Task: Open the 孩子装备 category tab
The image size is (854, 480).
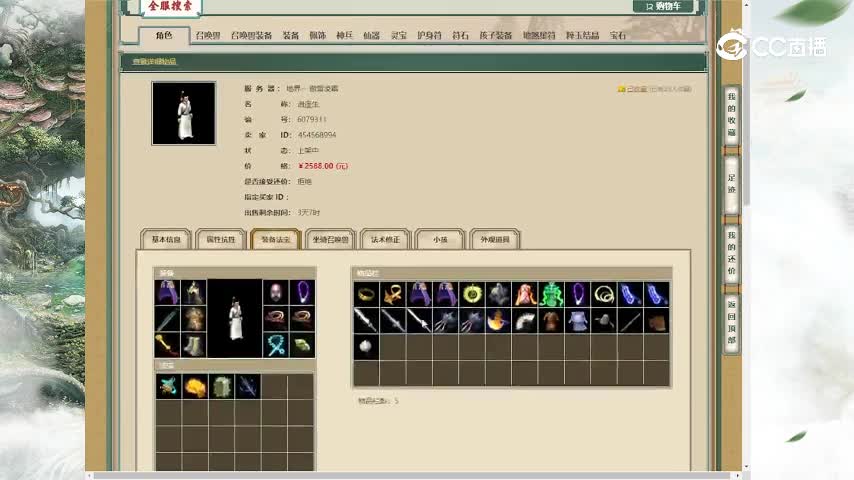Action: [x=496, y=35]
